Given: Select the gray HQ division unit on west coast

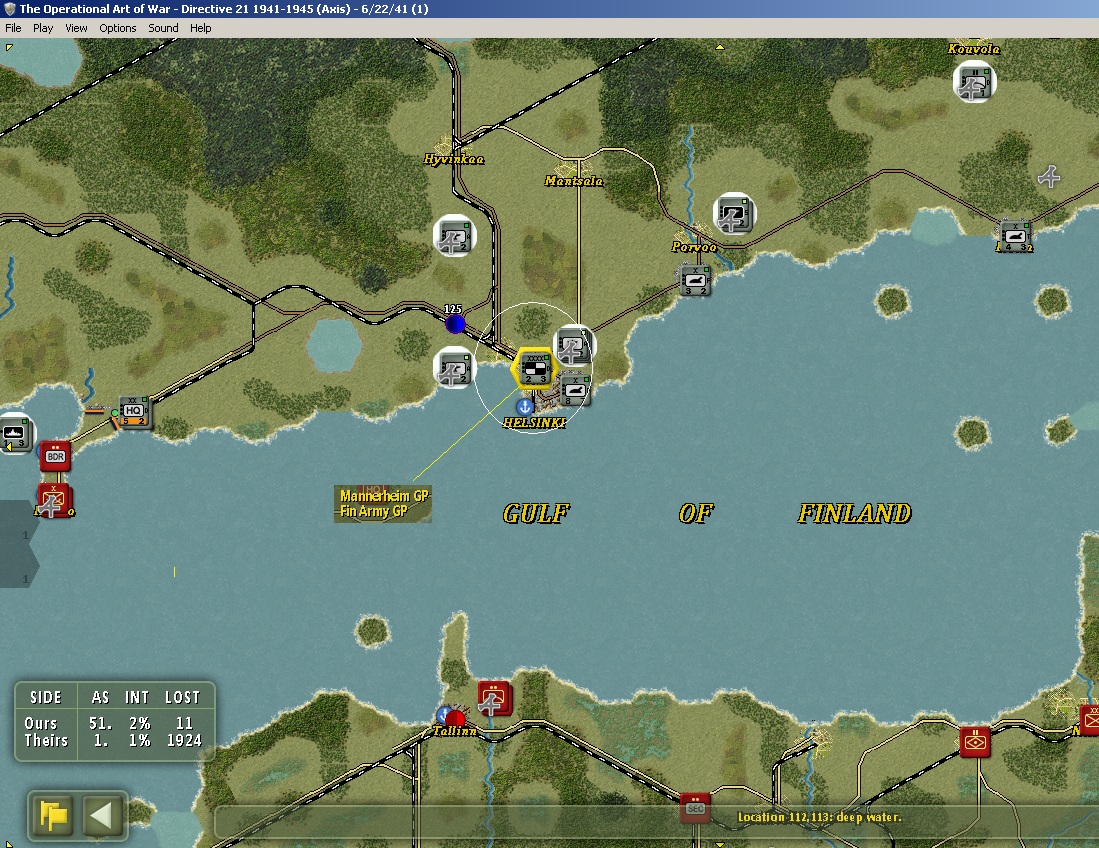Looking at the screenshot, I should click(x=134, y=411).
